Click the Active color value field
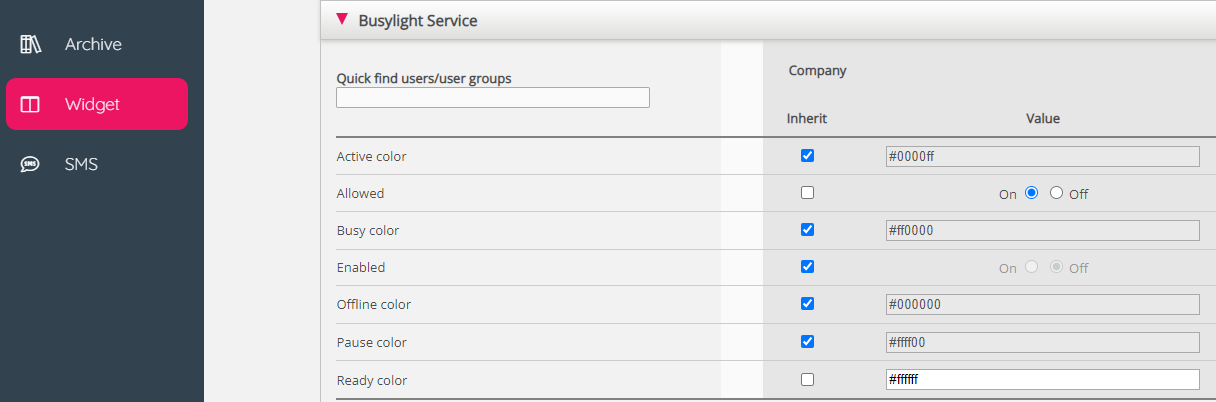 [x=1041, y=156]
